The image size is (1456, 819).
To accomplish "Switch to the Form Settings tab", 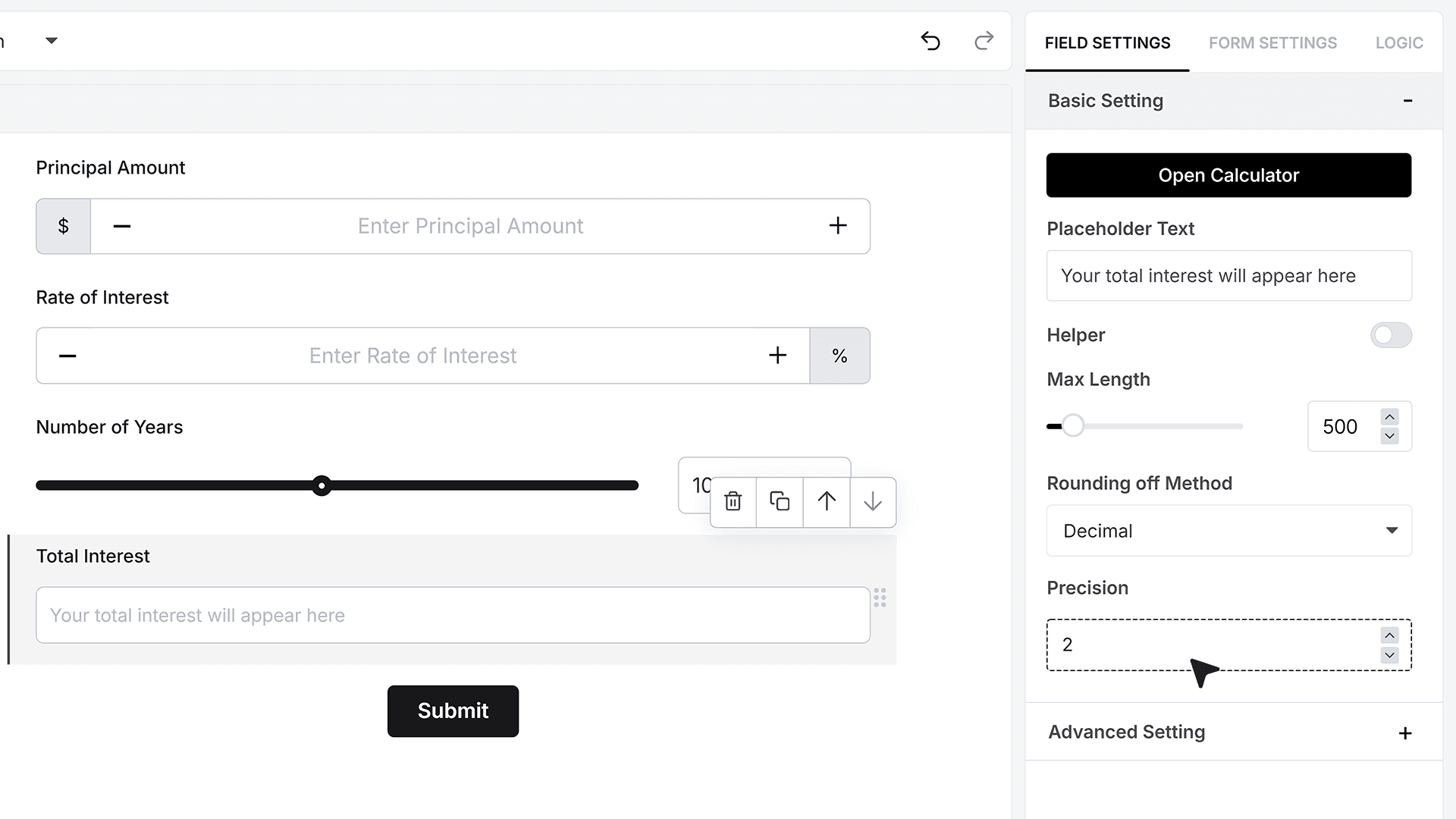I will (x=1272, y=43).
